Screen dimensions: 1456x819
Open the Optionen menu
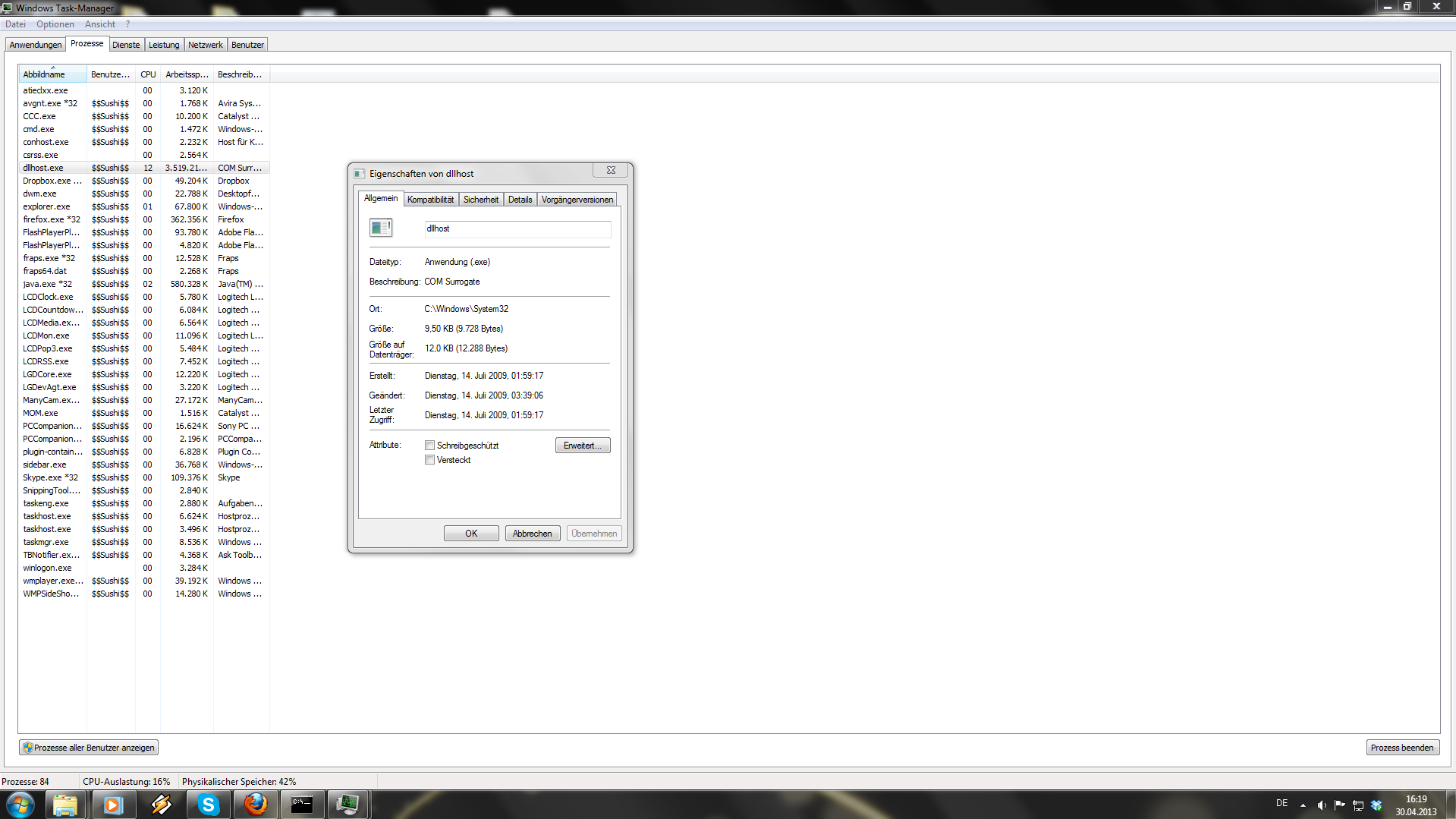(x=55, y=24)
